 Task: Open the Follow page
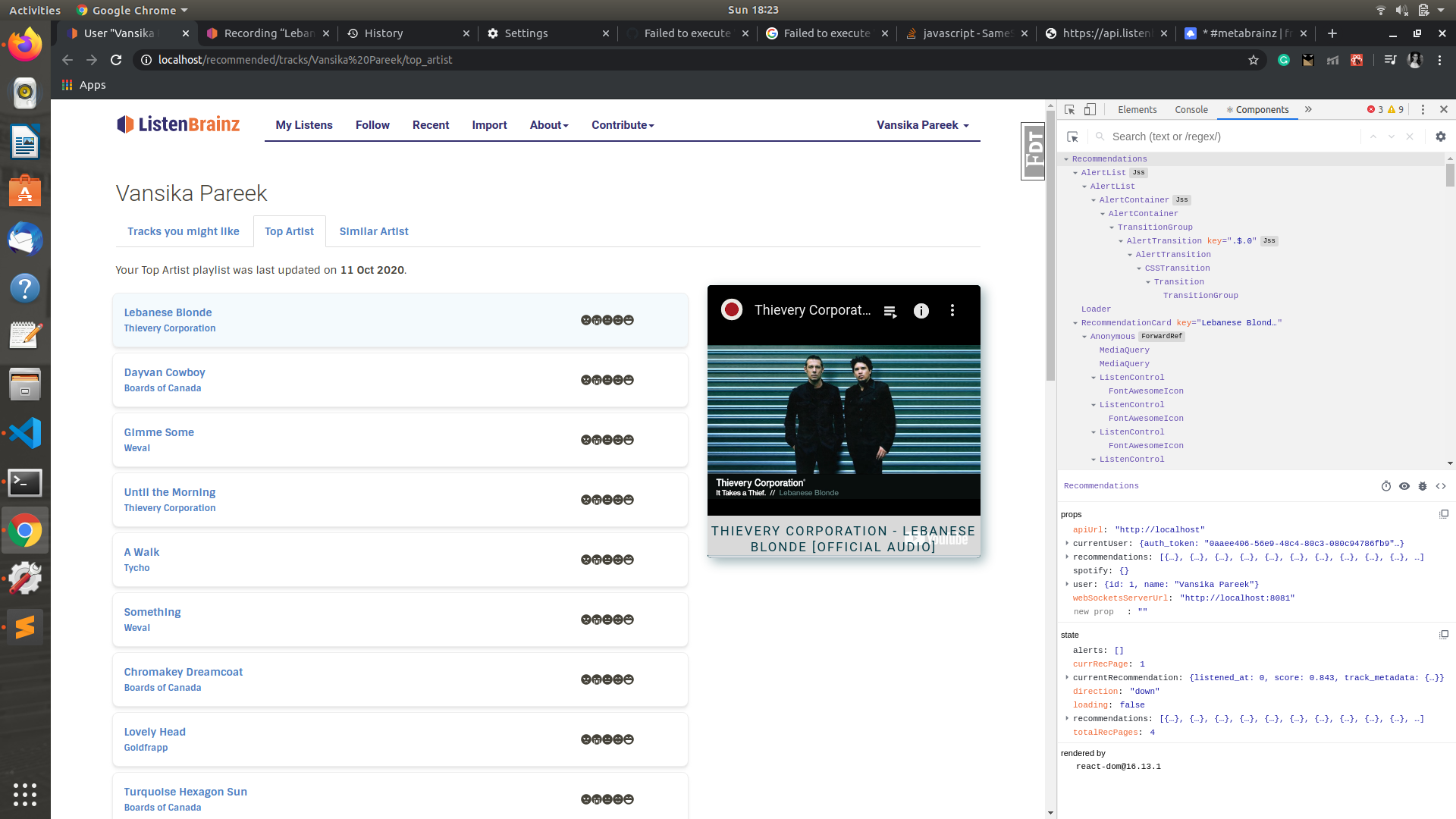pos(372,125)
